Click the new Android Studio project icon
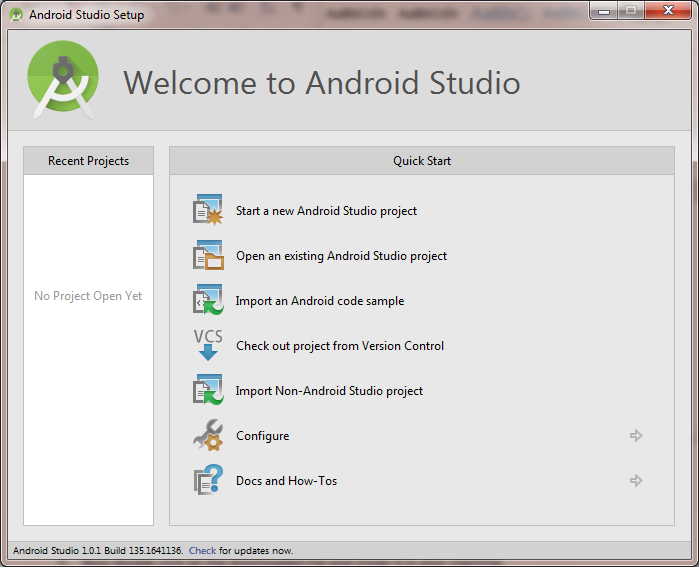The width and height of the screenshot is (699, 567). 208,210
